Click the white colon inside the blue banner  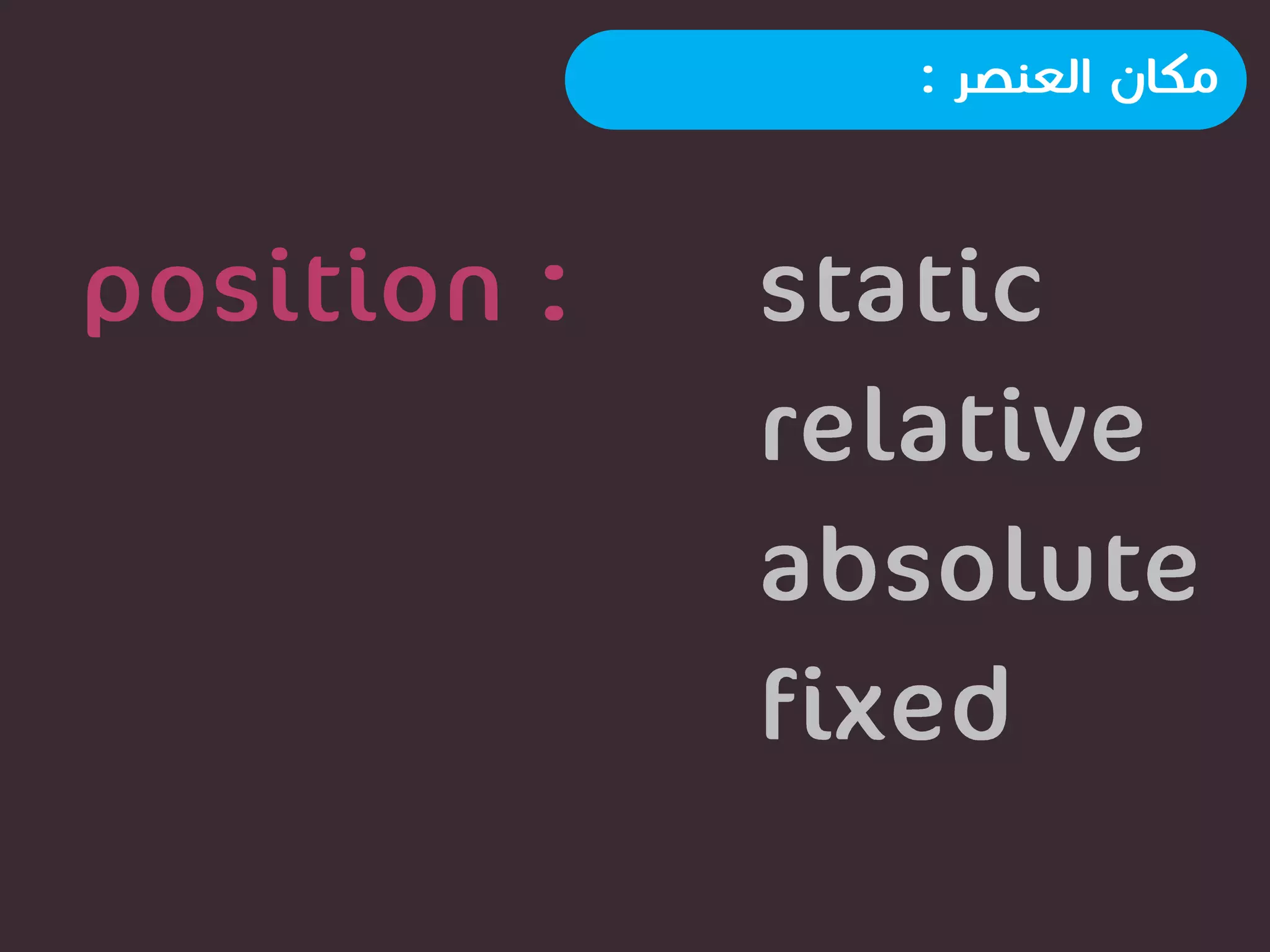point(927,79)
